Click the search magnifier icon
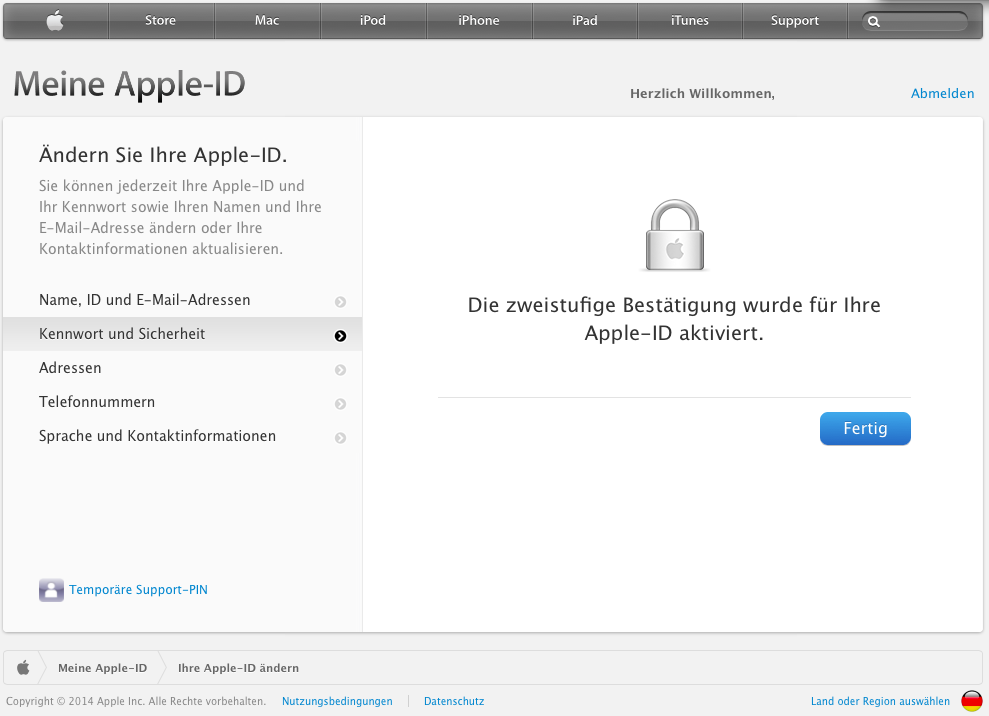The image size is (989, 716). [x=874, y=21]
